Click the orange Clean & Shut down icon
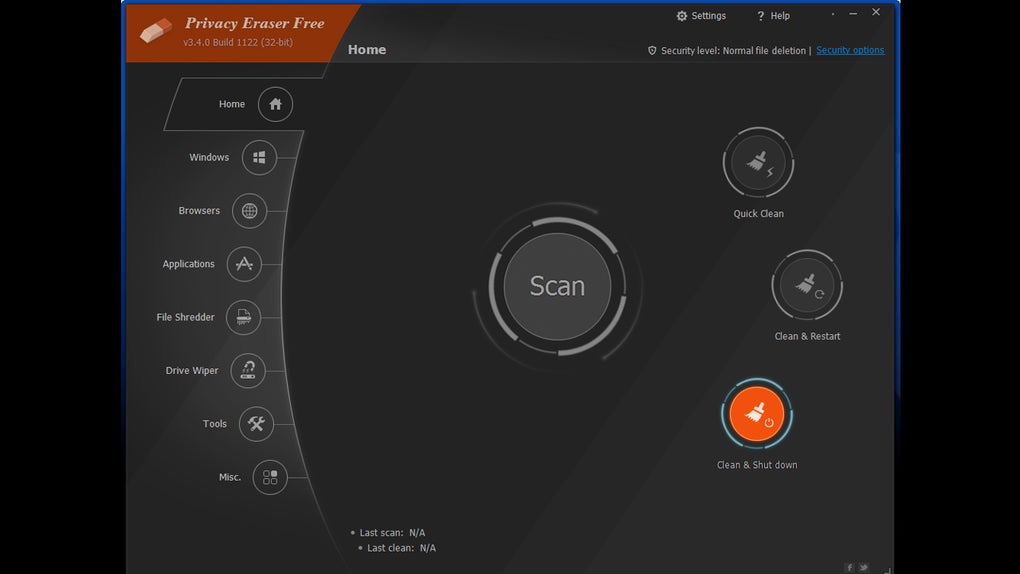1020x574 pixels. 757,414
